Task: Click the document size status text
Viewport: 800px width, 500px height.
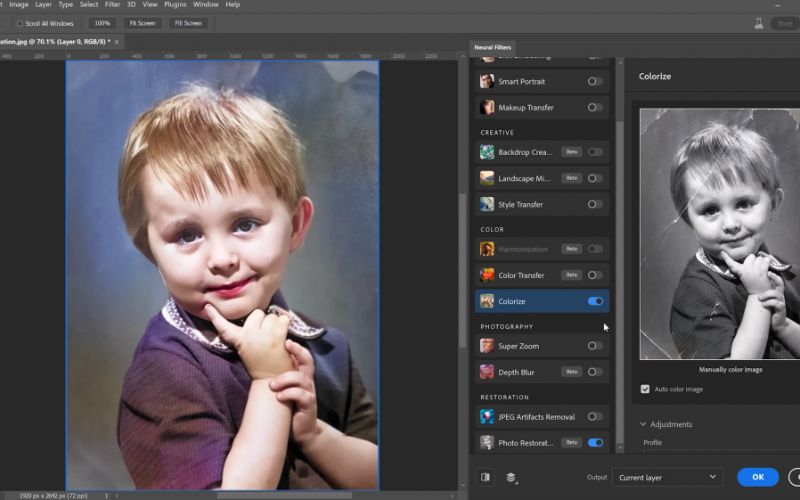Action: tap(54, 496)
